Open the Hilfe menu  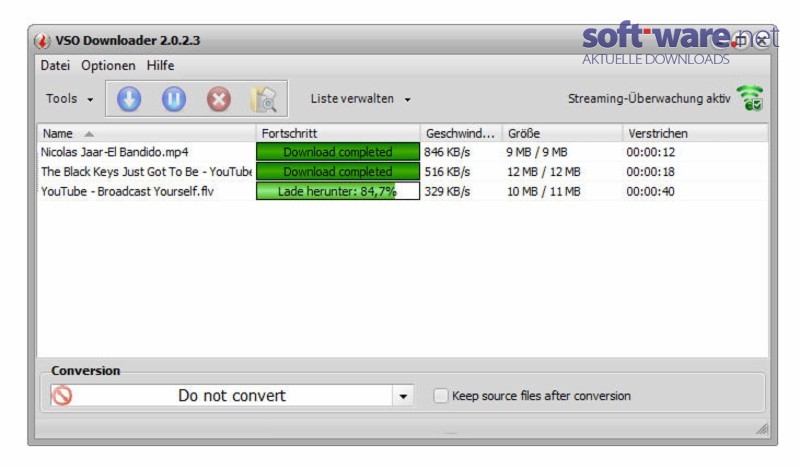(160, 65)
